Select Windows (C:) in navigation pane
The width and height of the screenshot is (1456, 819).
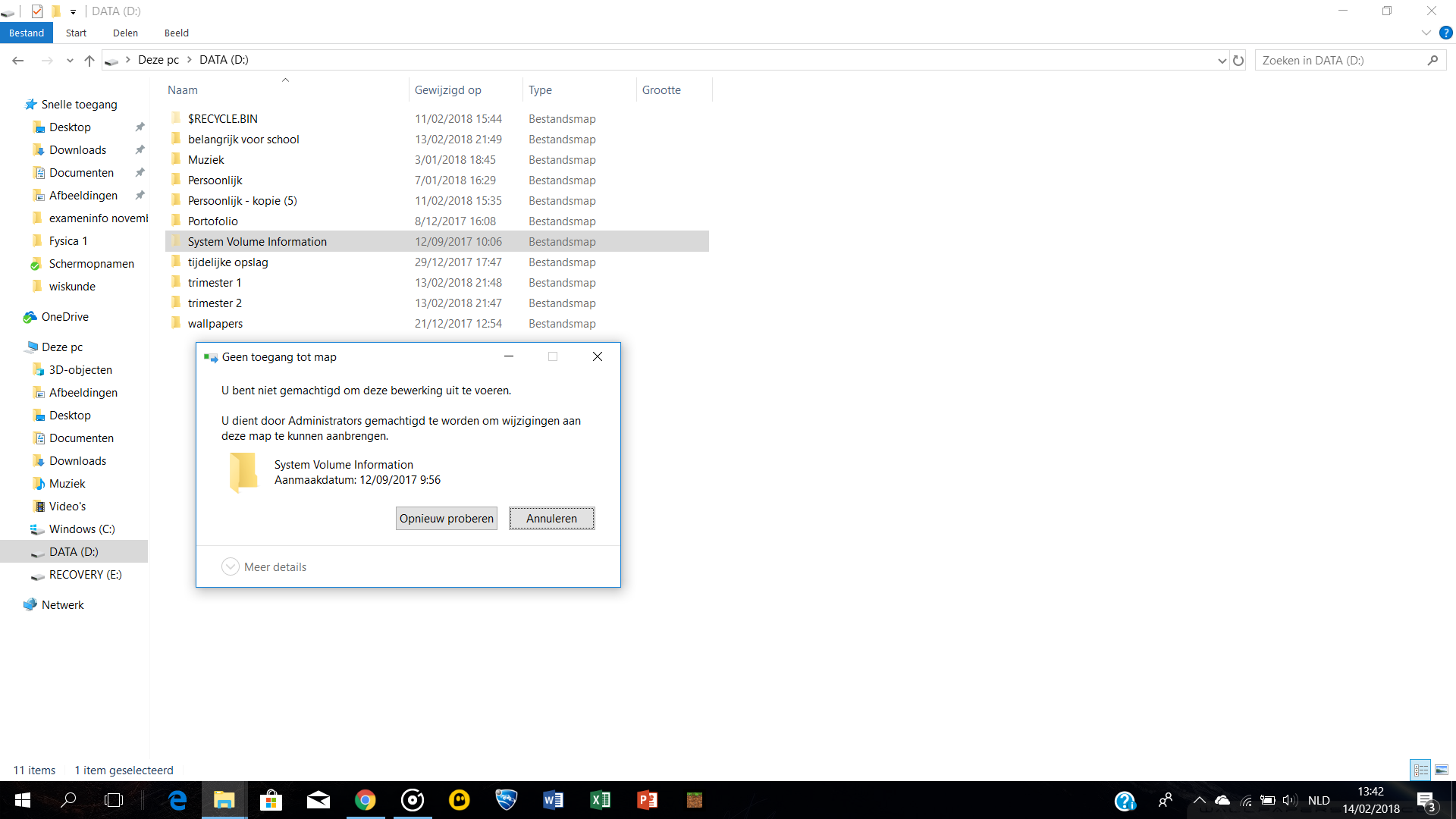click(82, 529)
